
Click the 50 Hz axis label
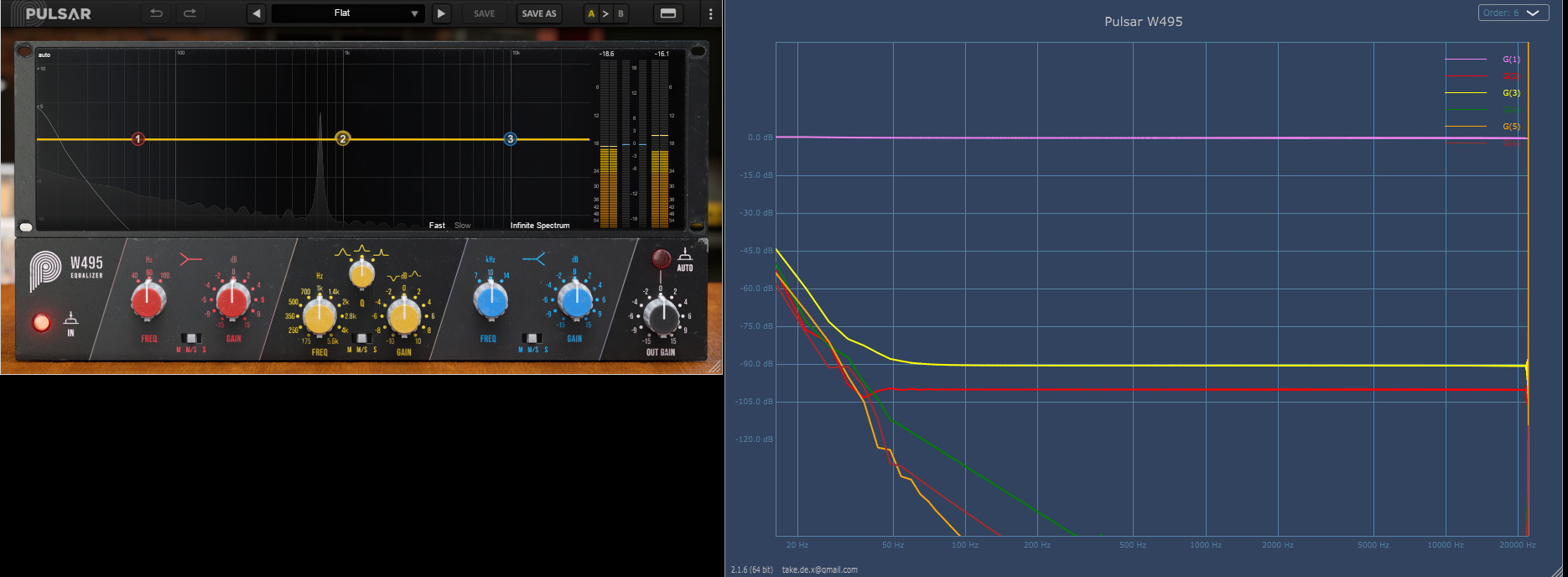point(892,545)
